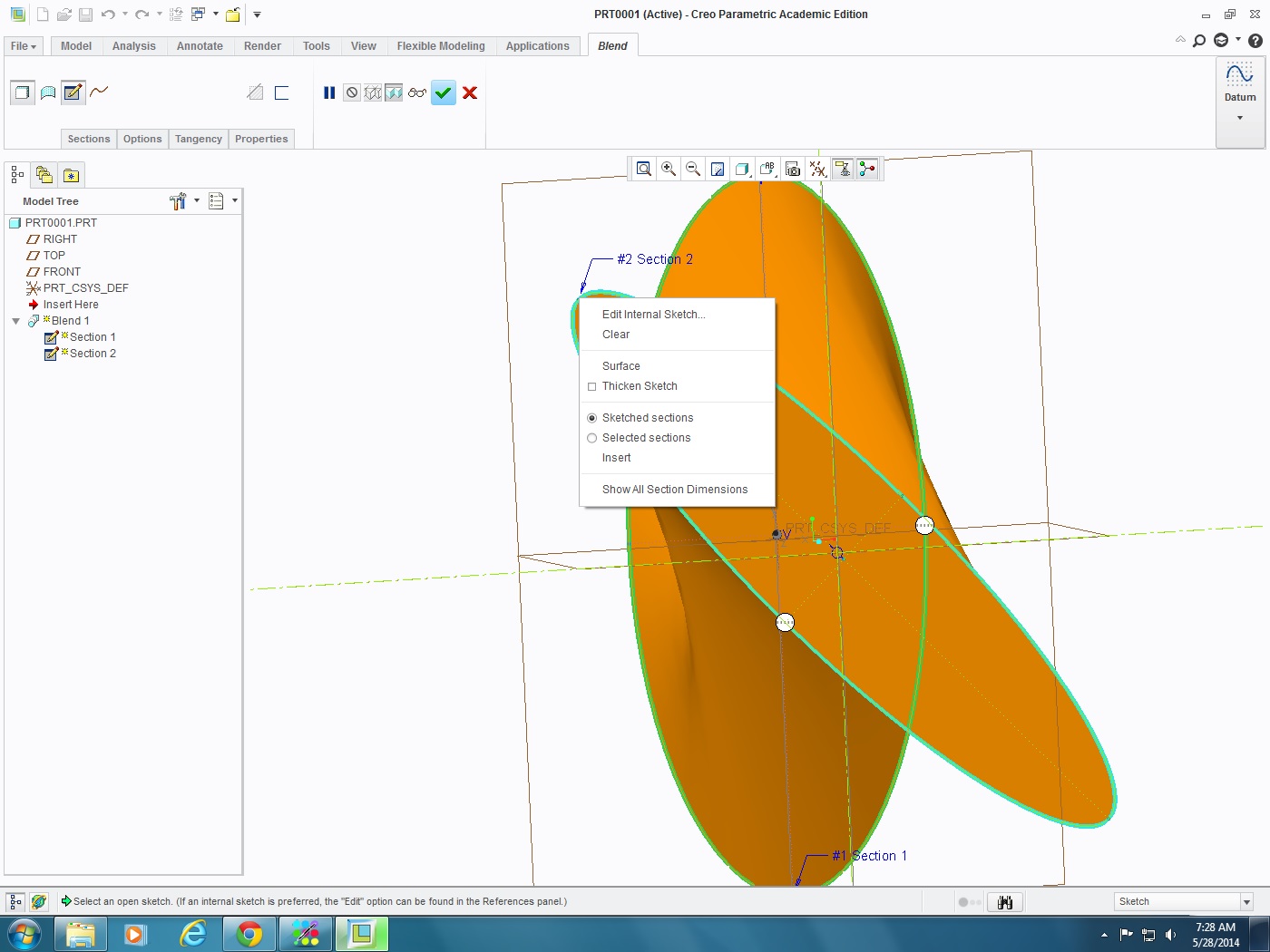Choose Insert in the context menu

click(x=616, y=458)
